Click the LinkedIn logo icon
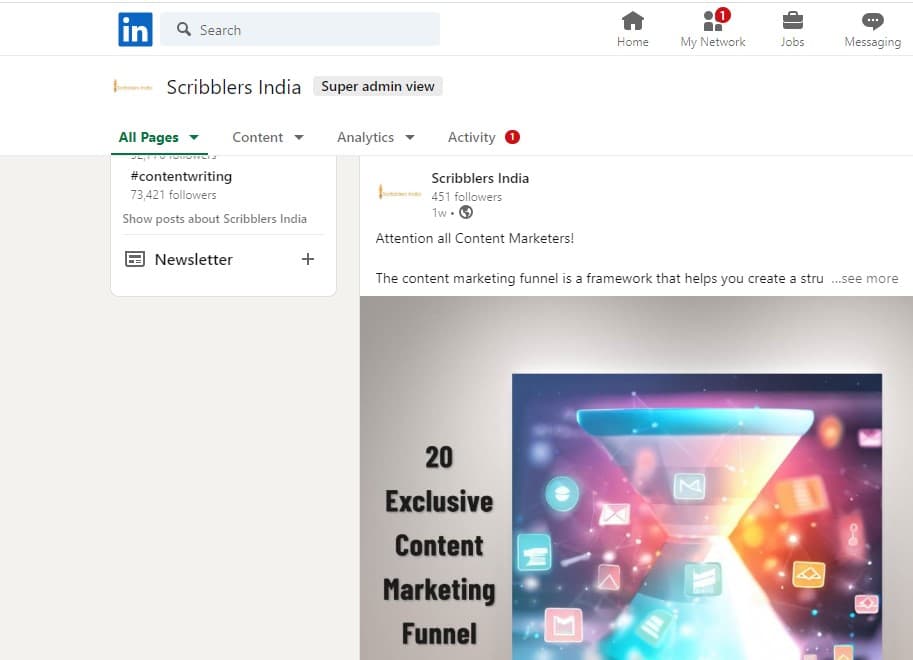 tap(135, 29)
